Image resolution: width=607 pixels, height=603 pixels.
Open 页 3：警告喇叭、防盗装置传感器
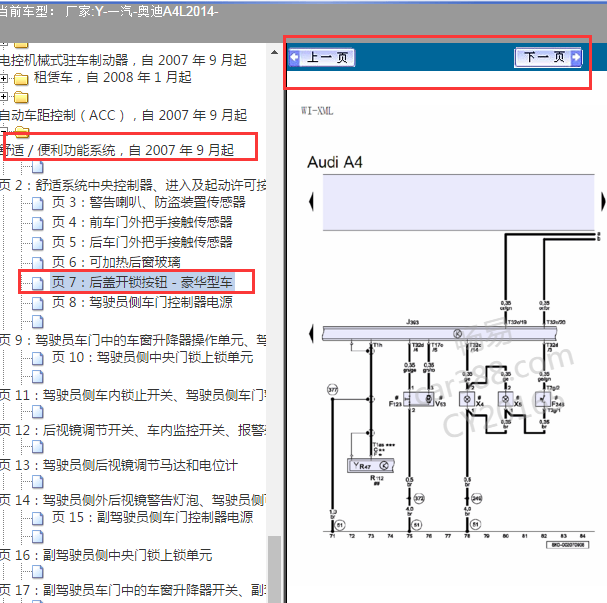click(x=149, y=202)
